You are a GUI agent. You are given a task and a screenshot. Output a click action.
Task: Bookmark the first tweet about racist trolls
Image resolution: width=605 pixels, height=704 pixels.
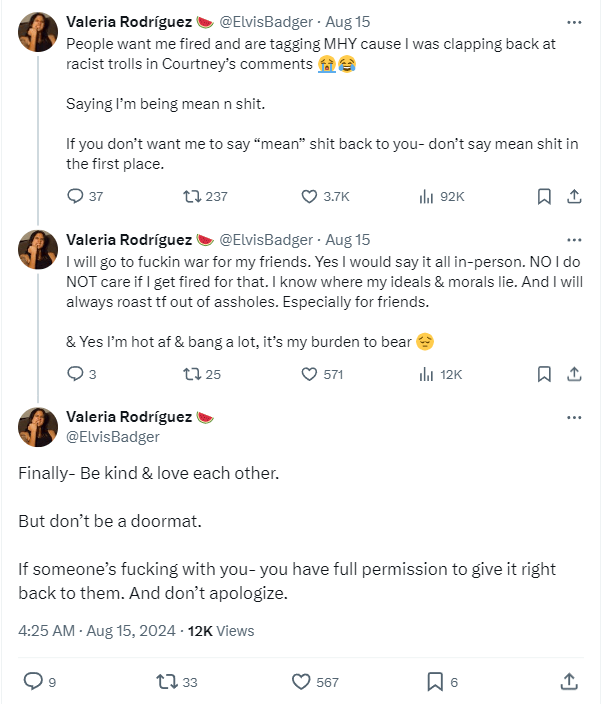(x=544, y=196)
